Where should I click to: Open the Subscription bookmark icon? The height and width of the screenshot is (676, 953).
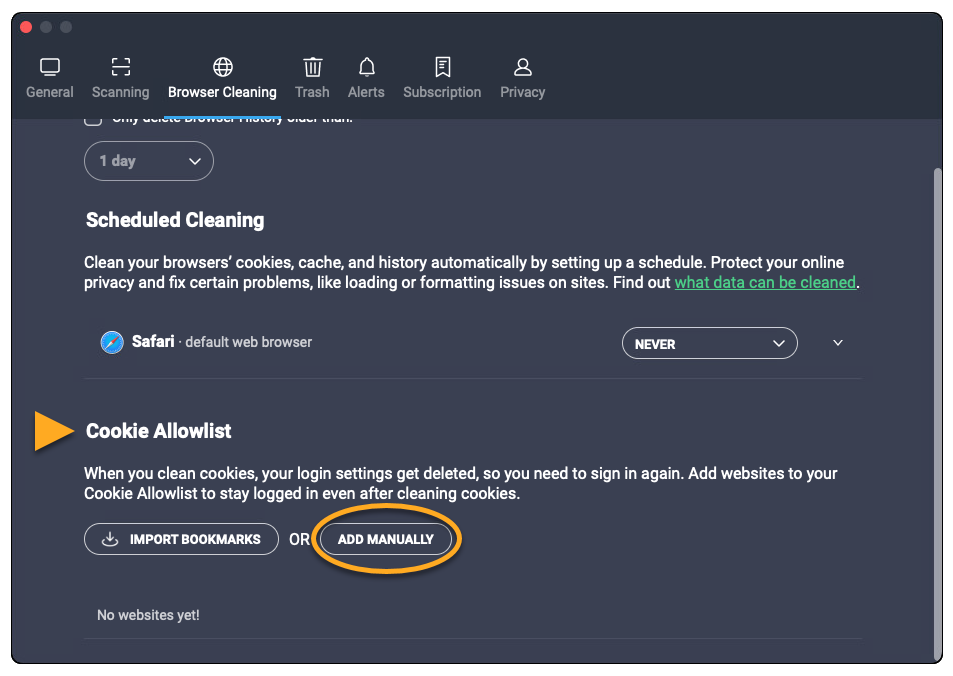coord(443,67)
